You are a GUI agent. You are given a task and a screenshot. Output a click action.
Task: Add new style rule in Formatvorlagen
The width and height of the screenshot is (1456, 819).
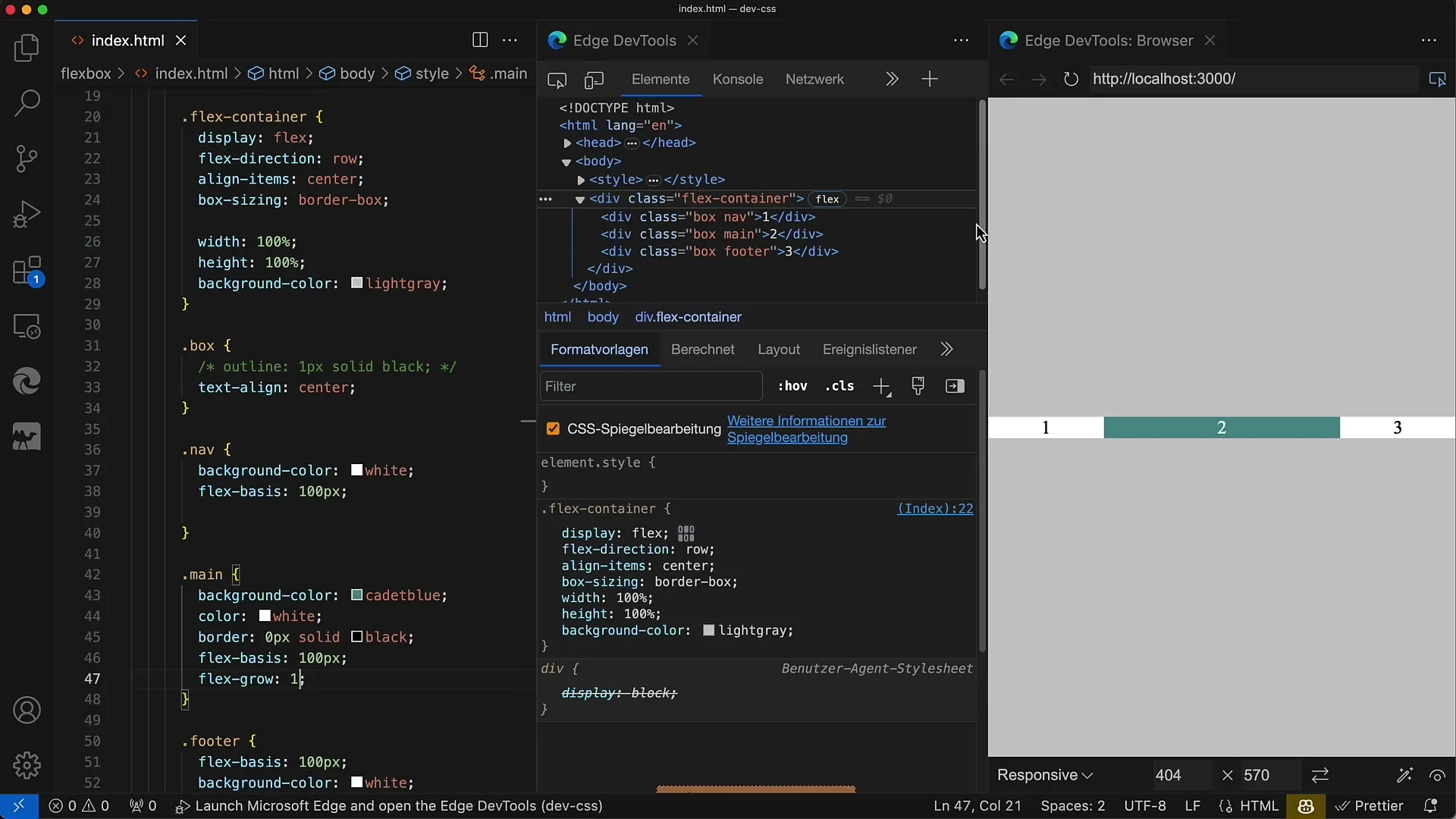(x=881, y=387)
